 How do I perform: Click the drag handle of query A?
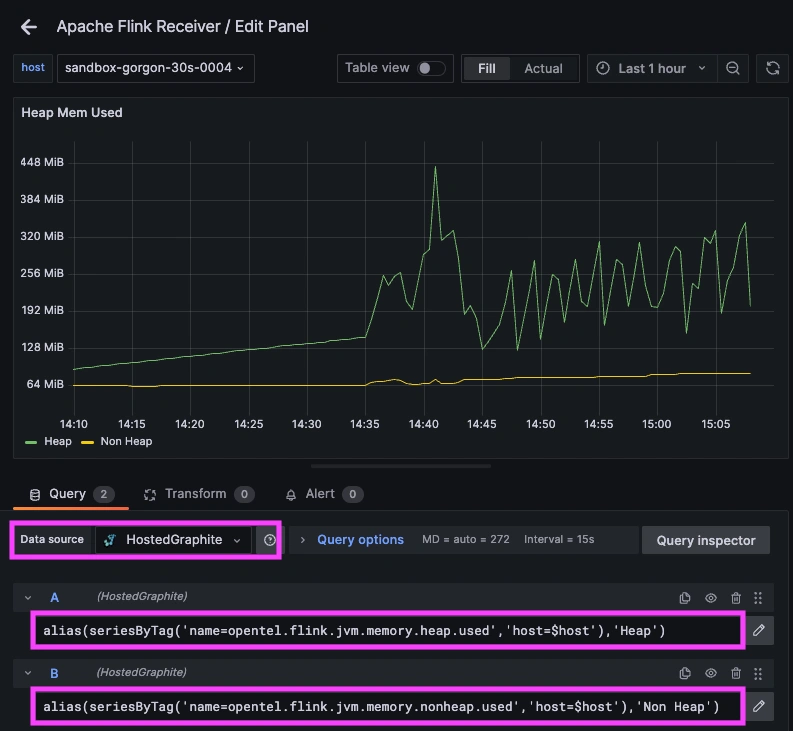[x=758, y=598]
